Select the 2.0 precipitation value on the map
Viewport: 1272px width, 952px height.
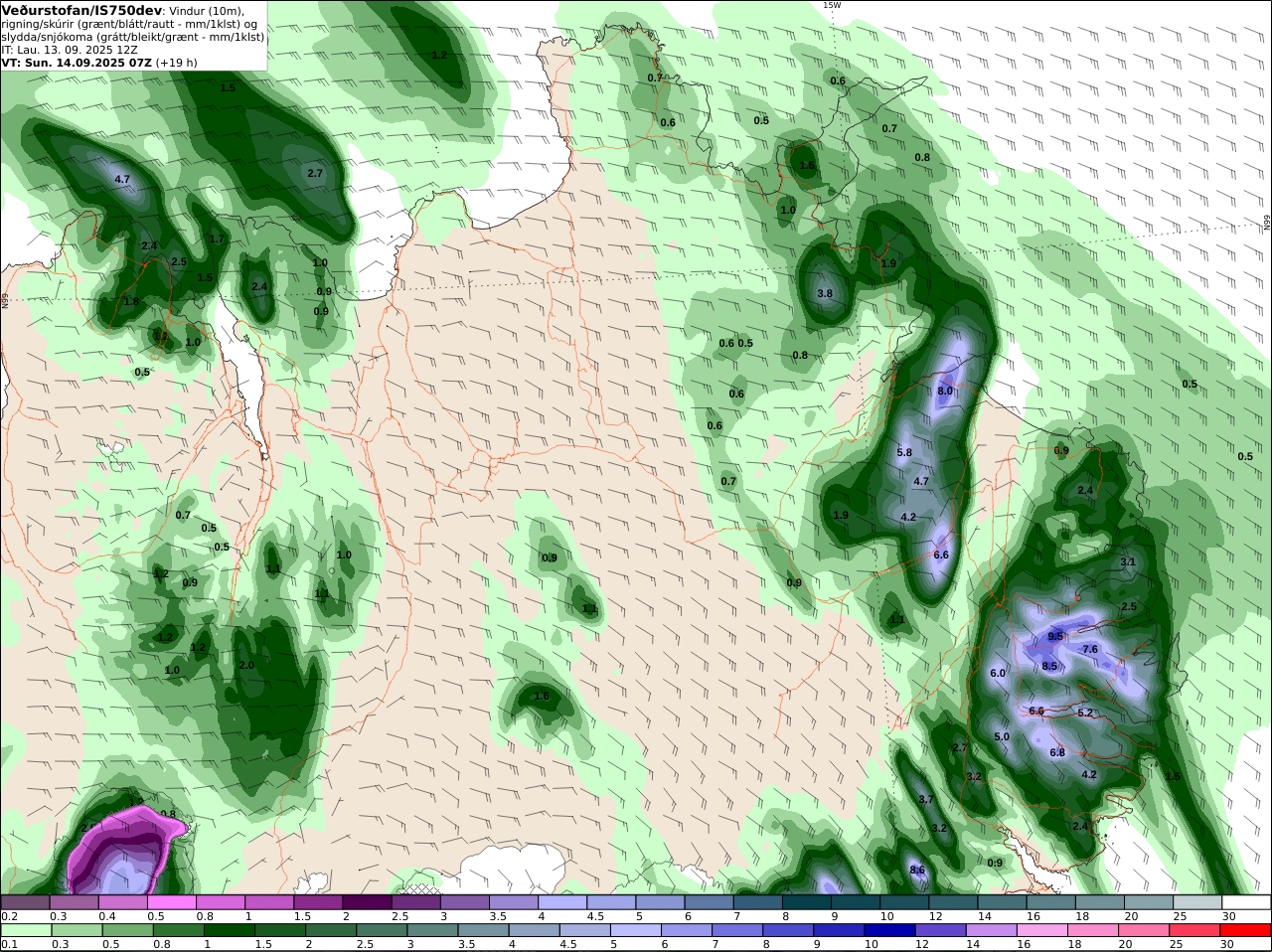pyautogui.click(x=246, y=665)
